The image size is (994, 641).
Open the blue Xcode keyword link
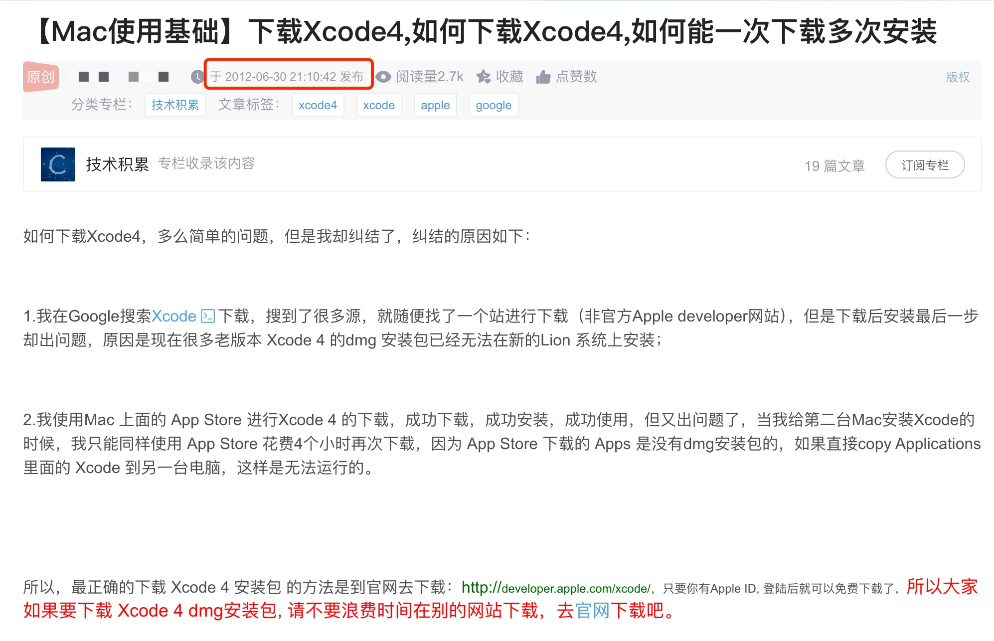pyautogui.click(x=174, y=316)
